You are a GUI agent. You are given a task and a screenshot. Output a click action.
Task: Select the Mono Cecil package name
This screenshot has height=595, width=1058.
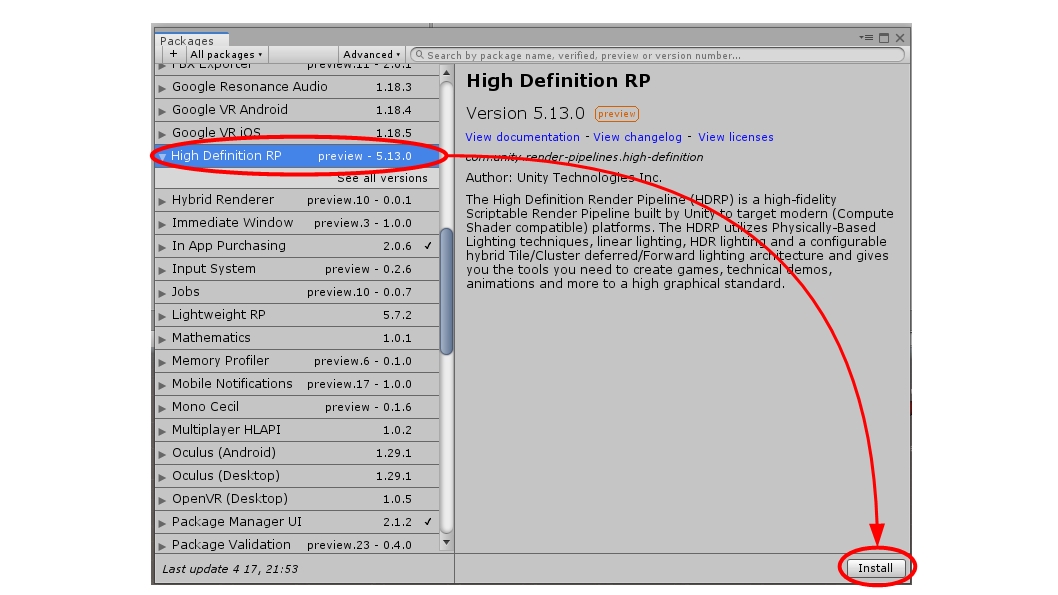205,406
